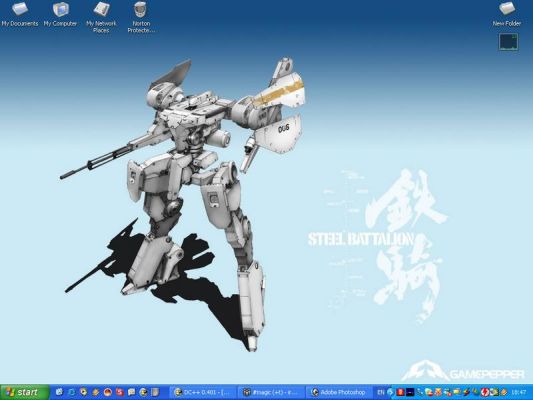The image size is (533, 400).
Task: Click the Windows start button
Action: click(x=25, y=392)
